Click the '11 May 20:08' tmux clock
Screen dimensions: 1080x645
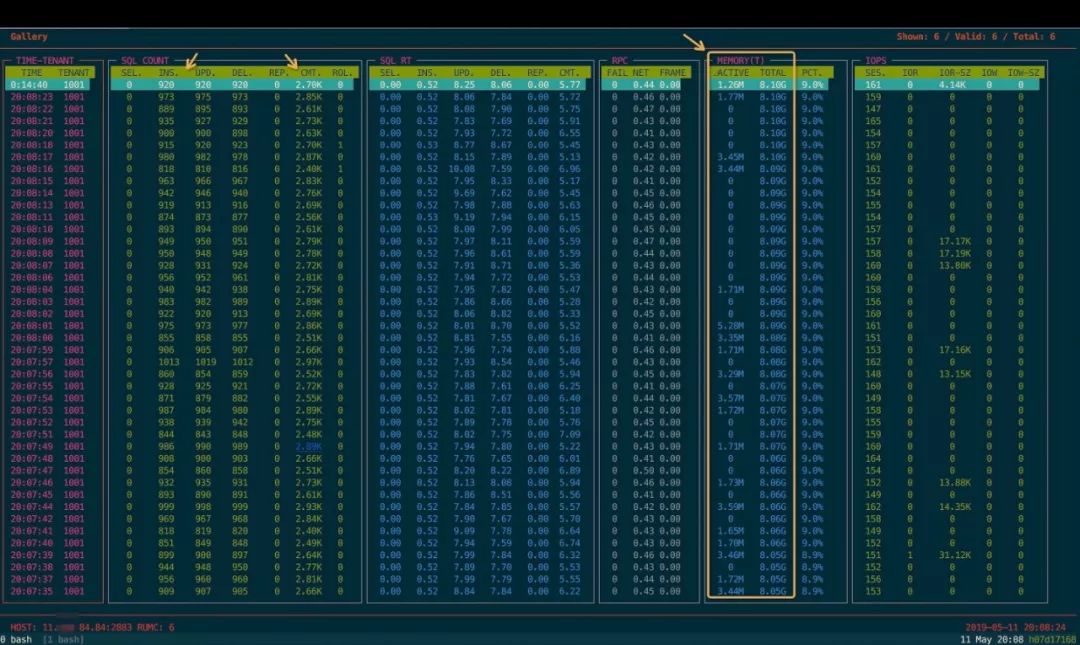point(992,639)
